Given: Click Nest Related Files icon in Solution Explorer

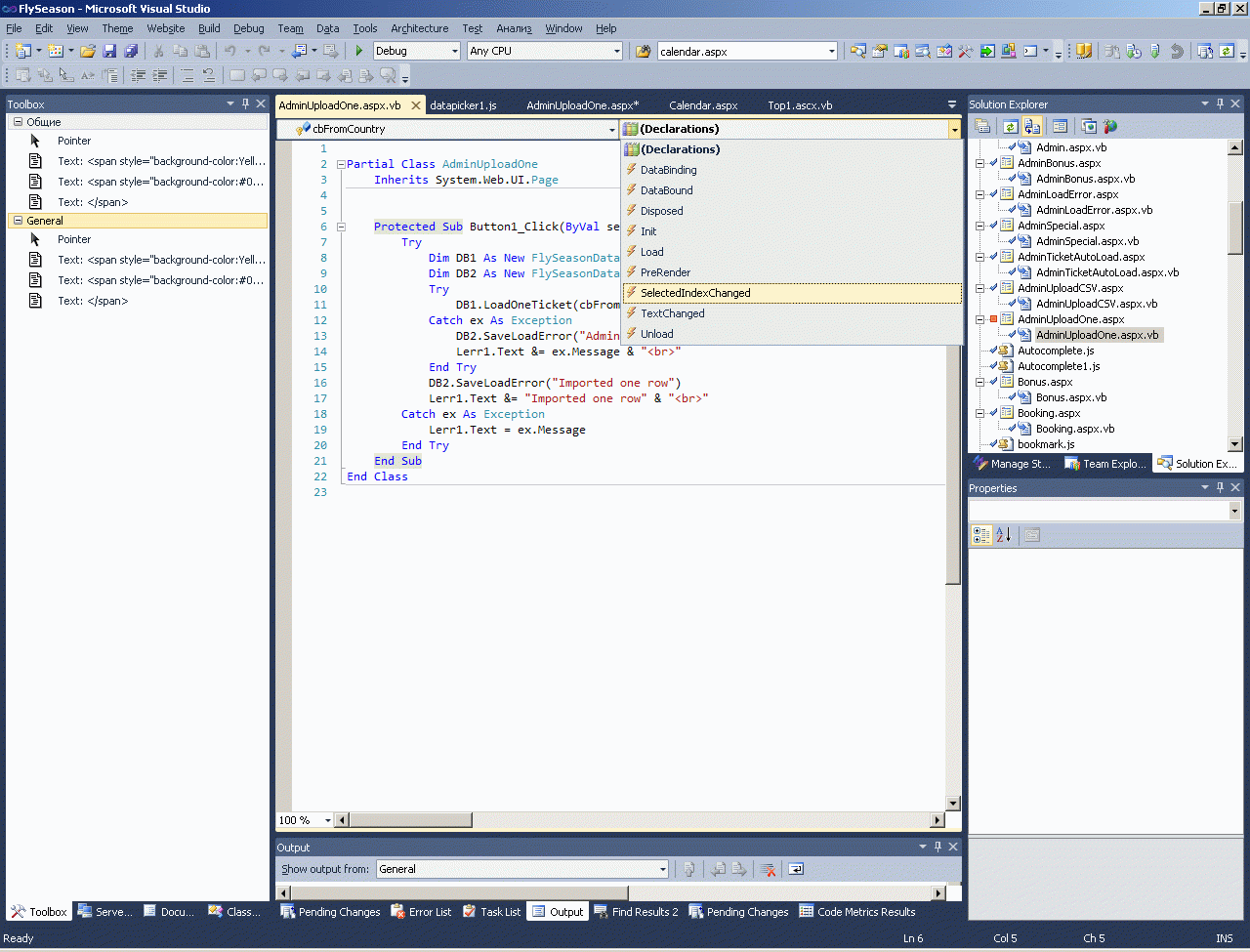Looking at the screenshot, I should click(1032, 126).
